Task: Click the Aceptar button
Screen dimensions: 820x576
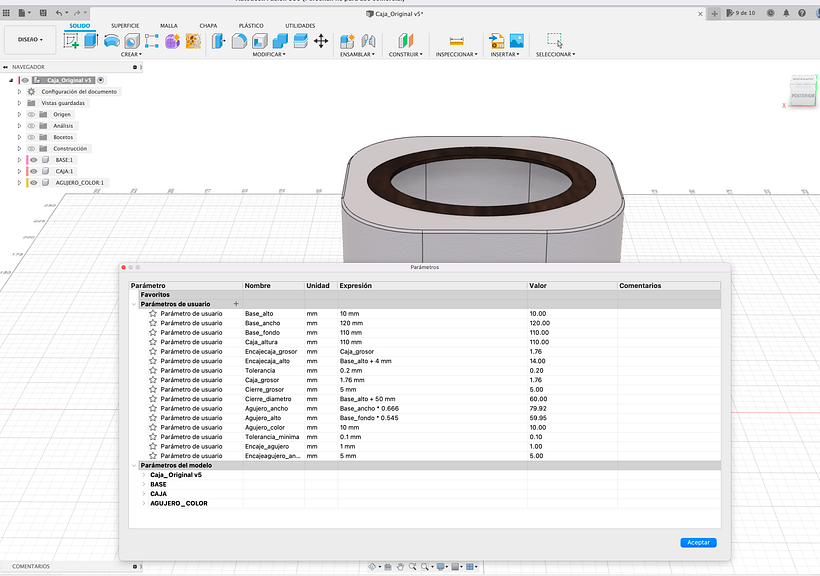Action: point(698,542)
